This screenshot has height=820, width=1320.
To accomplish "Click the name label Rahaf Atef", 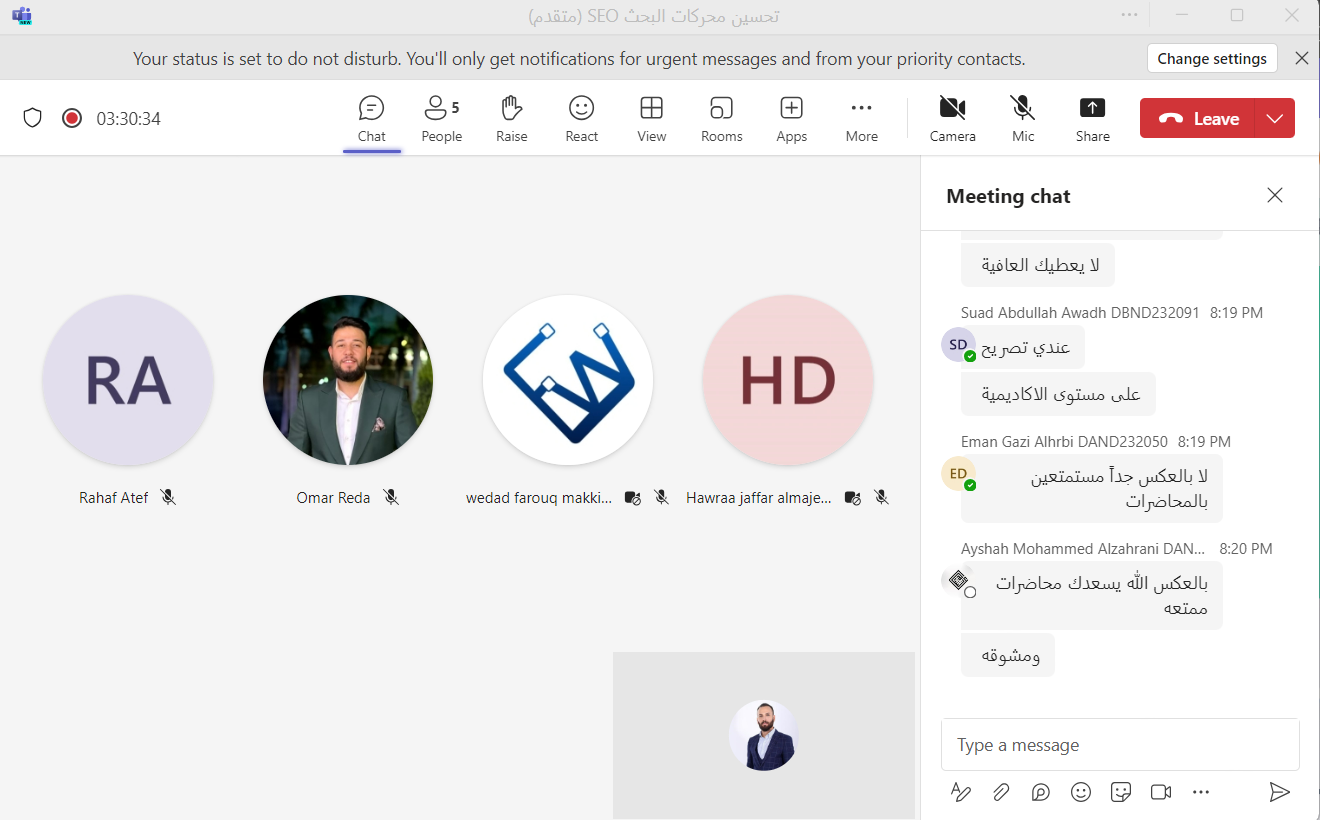I will 114,497.
